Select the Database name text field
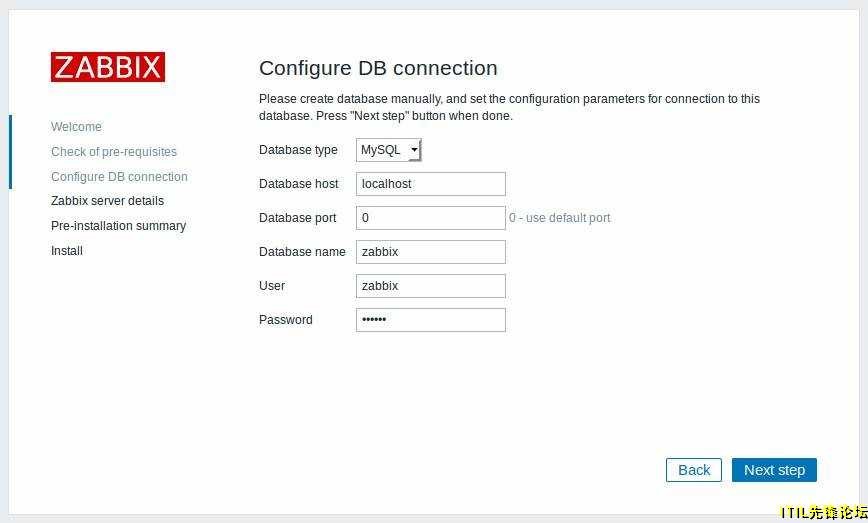Image resolution: width=868 pixels, height=523 pixels. pos(430,252)
